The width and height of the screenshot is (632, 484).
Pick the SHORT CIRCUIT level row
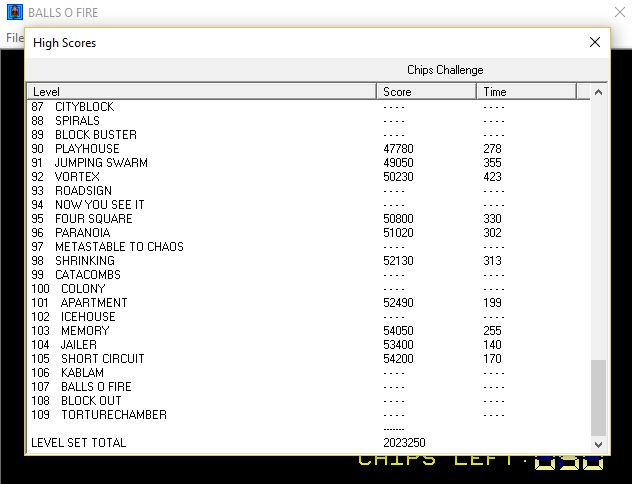tap(102, 359)
